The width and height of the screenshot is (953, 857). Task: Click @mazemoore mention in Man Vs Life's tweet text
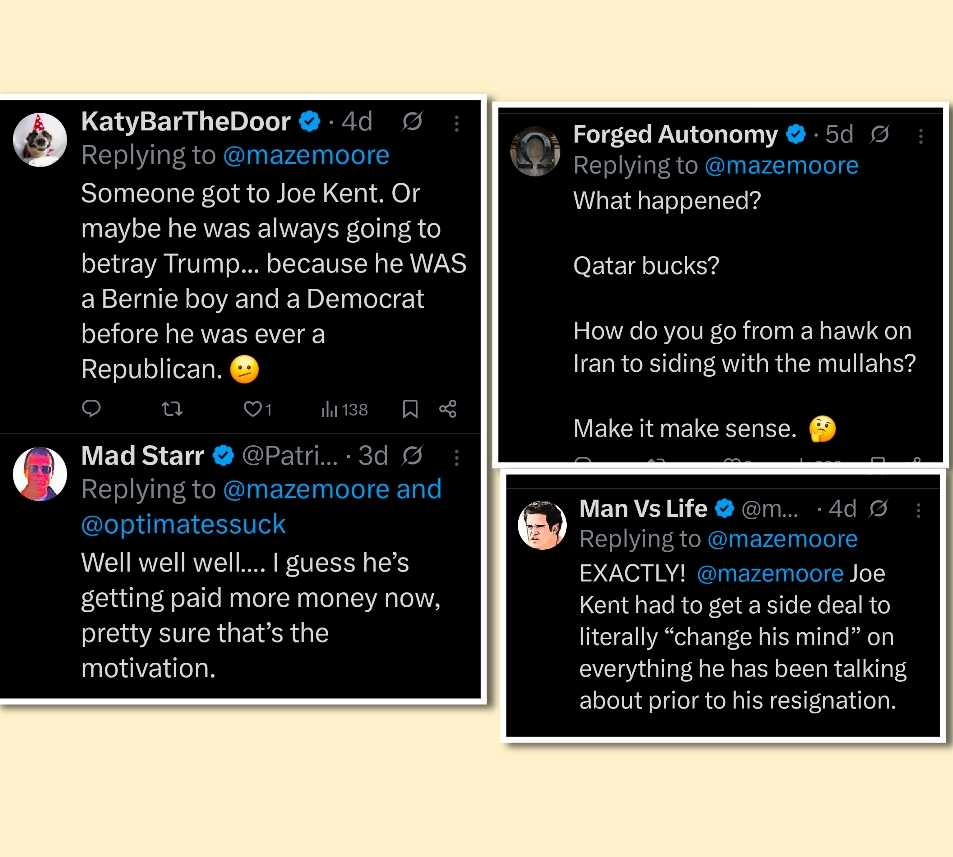(769, 574)
